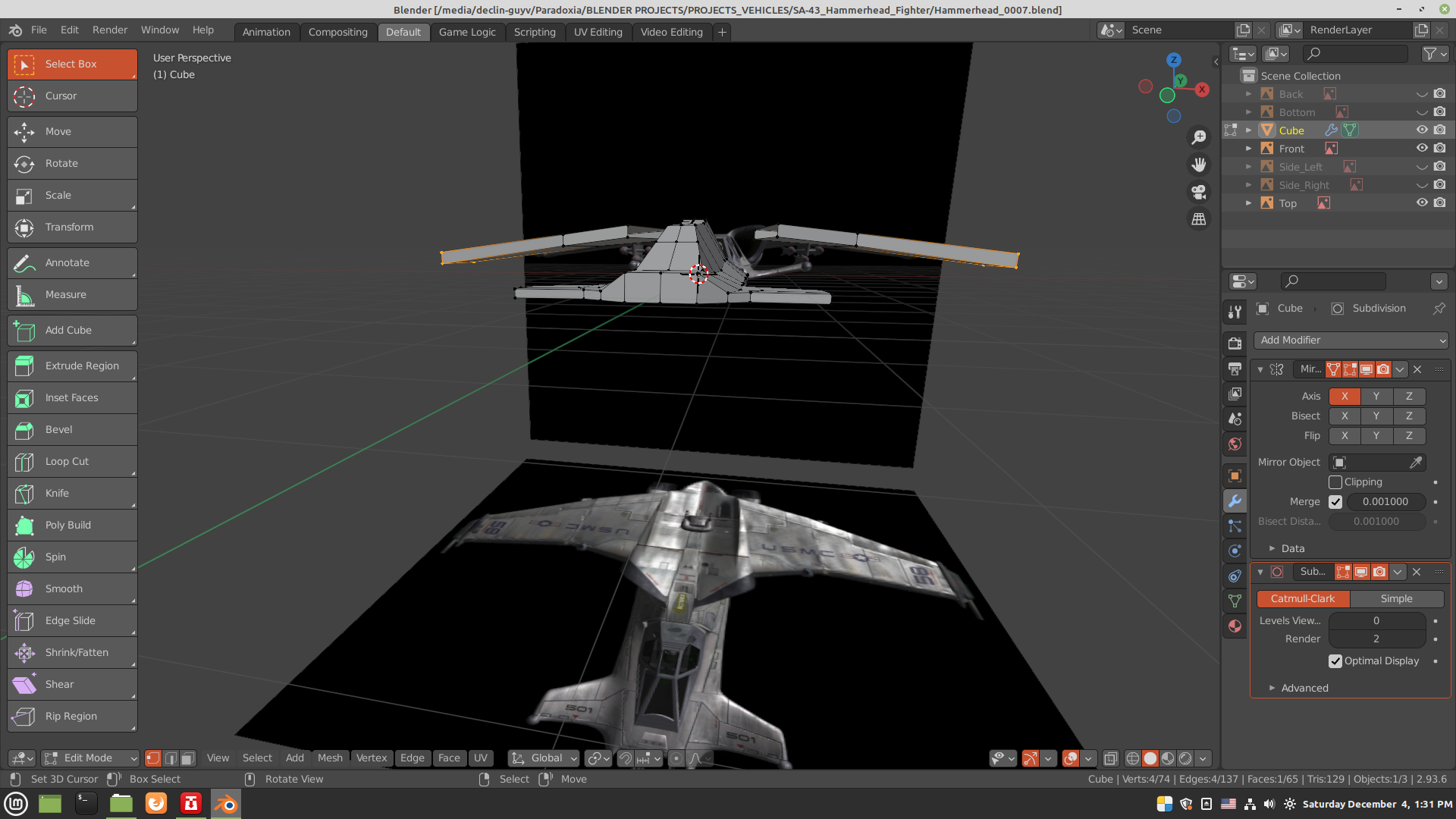Choose the Annotate tool
The image size is (1456, 819).
[72, 263]
